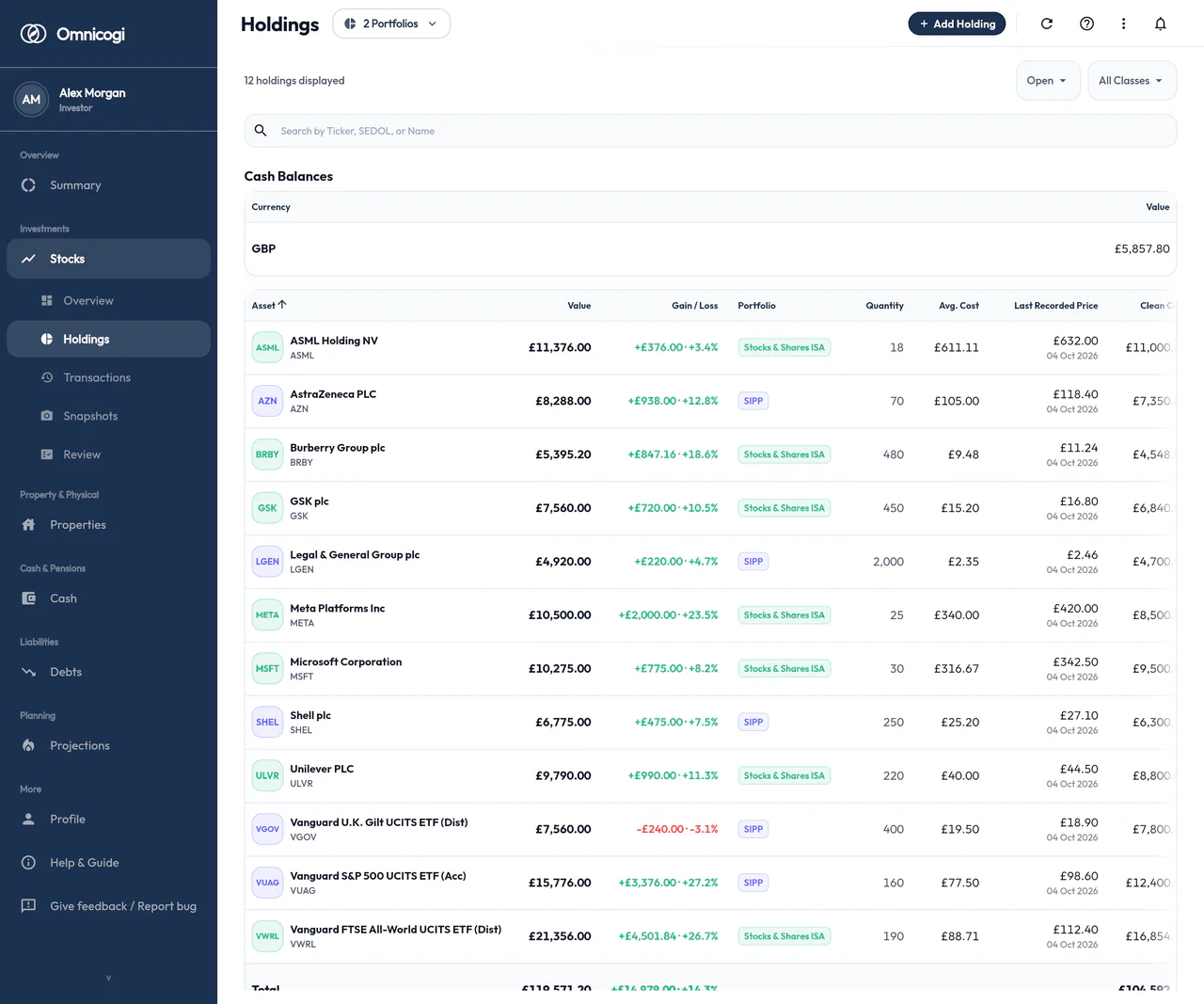Screen dimensions: 1204x1004
Task: Open the three-dot more options menu
Action: [x=1123, y=24]
